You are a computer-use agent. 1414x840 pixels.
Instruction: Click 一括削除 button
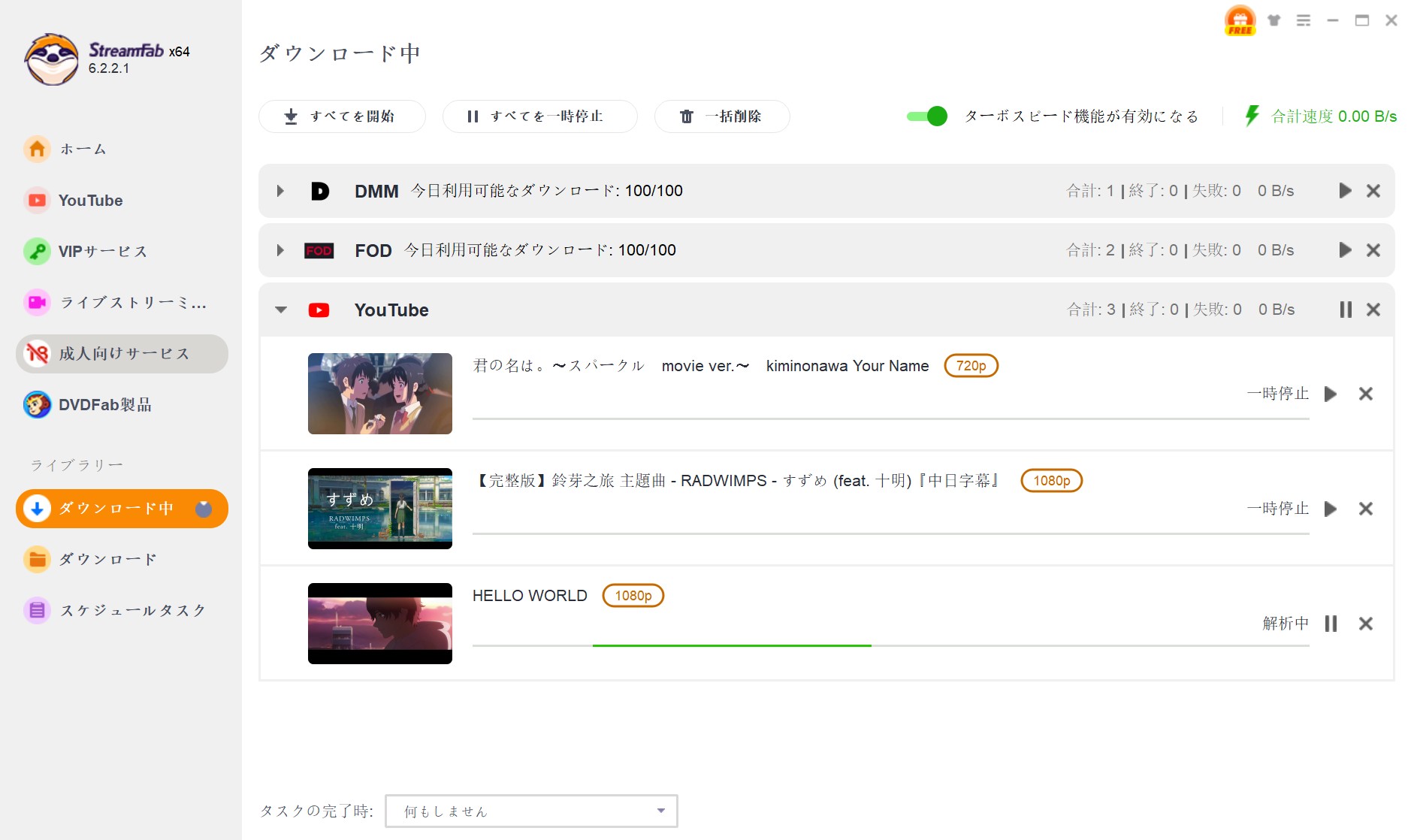point(722,116)
